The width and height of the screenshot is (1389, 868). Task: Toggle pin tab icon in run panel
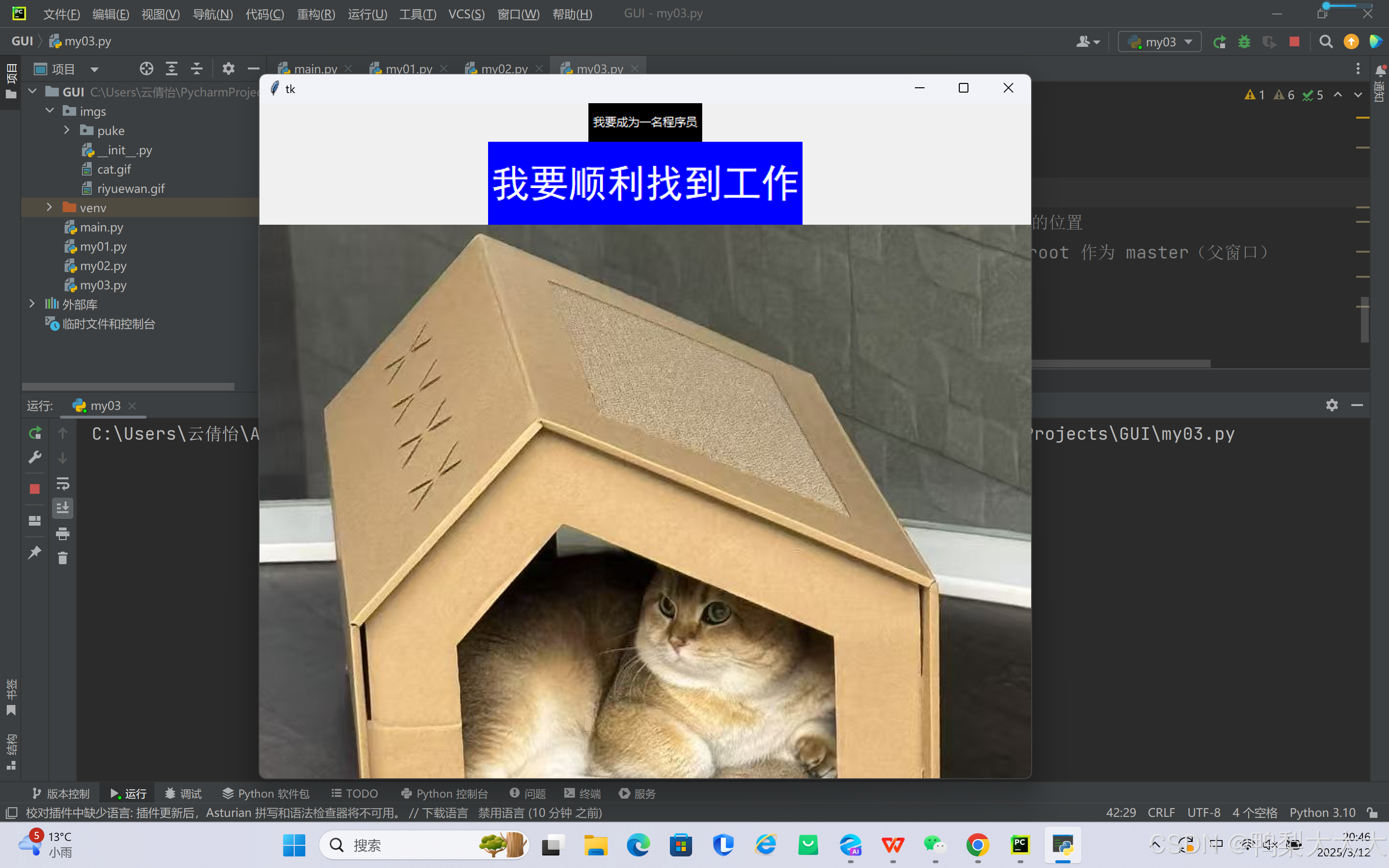[x=34, y=552]
